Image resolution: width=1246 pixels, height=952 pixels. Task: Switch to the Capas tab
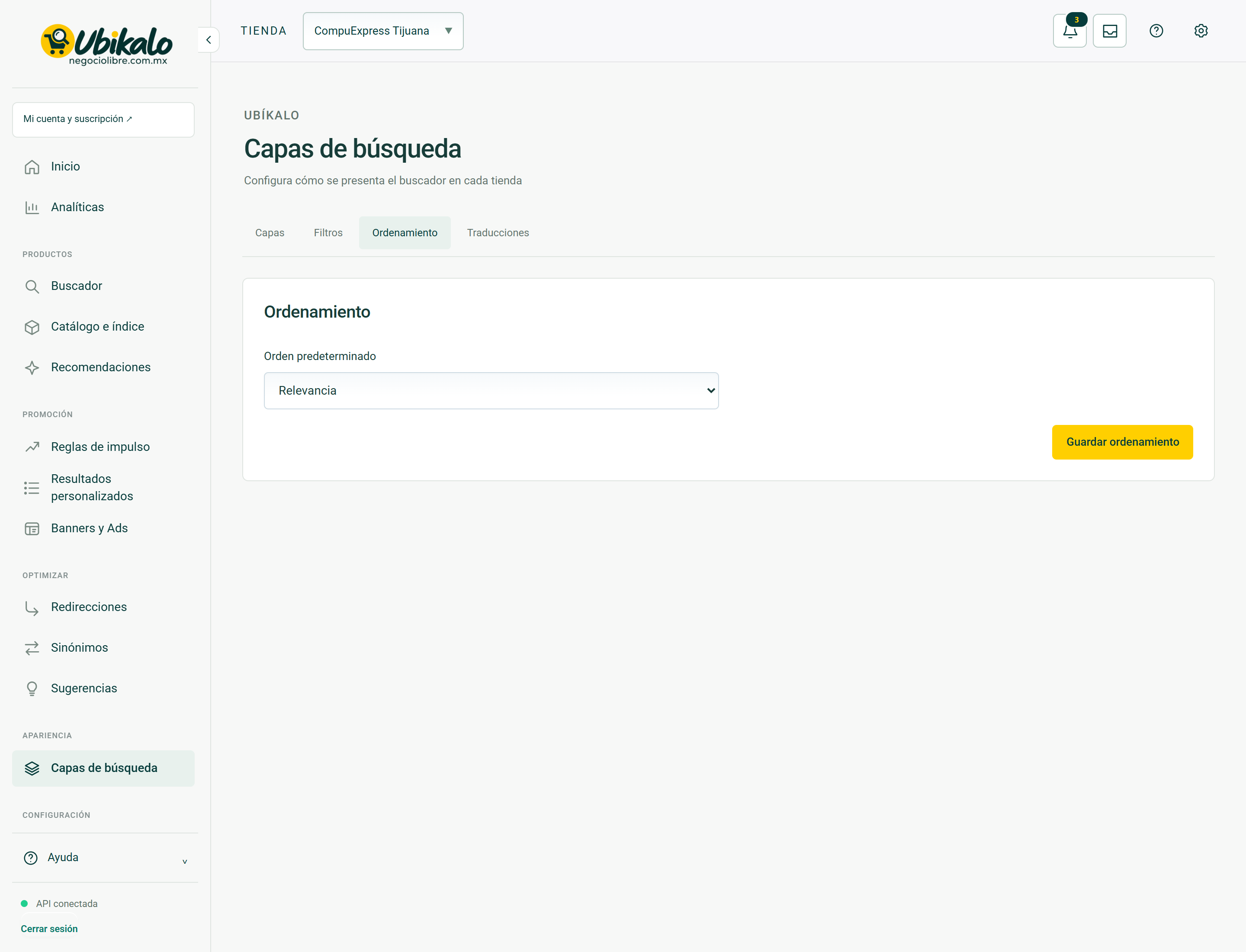tap(270, 233)
